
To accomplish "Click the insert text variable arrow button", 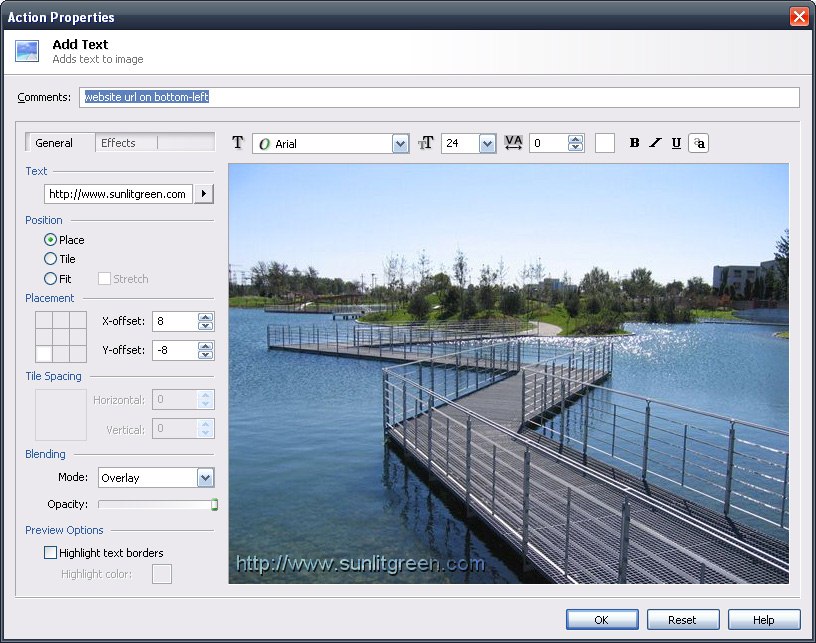I will [204, 194].
